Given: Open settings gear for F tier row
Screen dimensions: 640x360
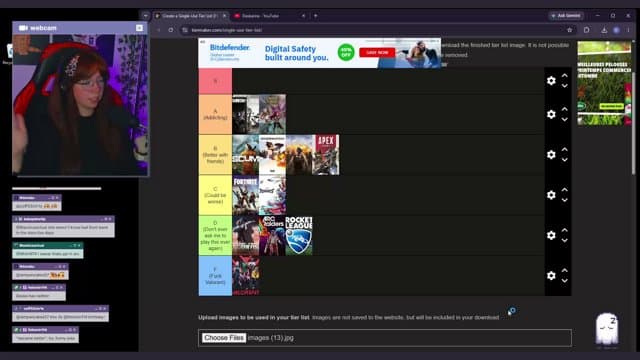Looking at the screenshot, I should (551, 276).
